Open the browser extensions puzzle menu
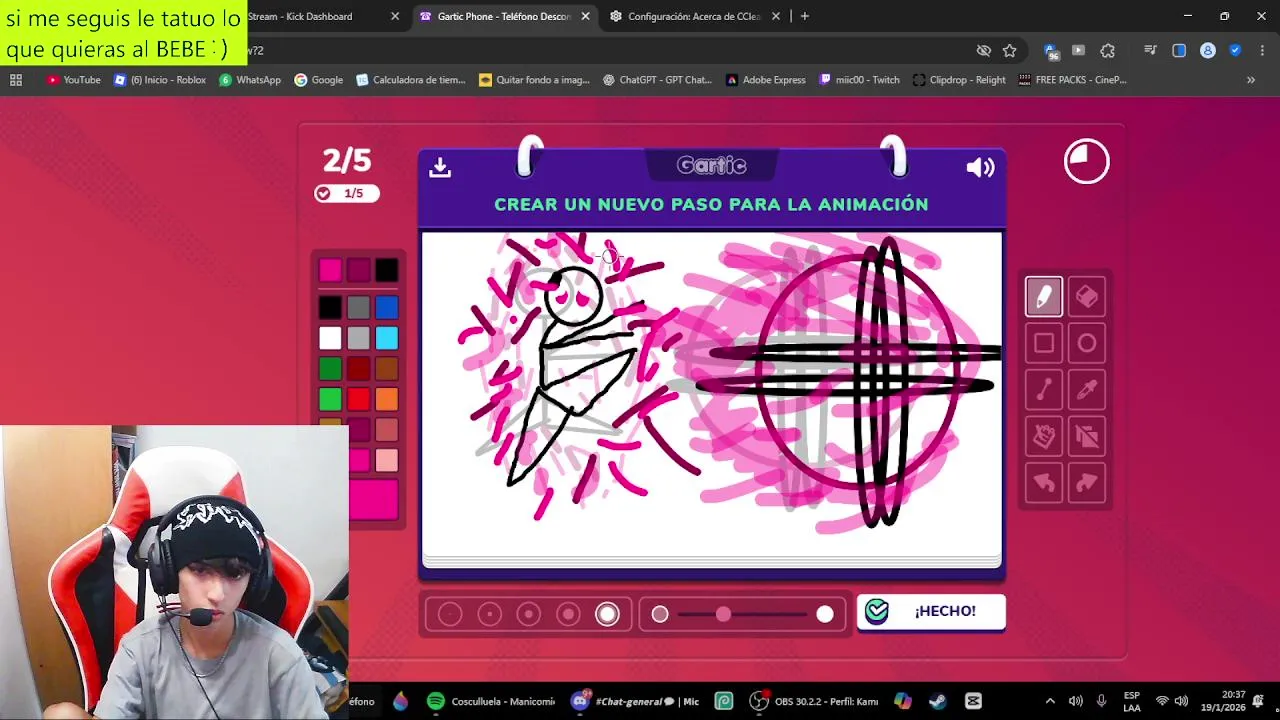Screen dimensions: 1280x720 click(x=1107, y=50)
